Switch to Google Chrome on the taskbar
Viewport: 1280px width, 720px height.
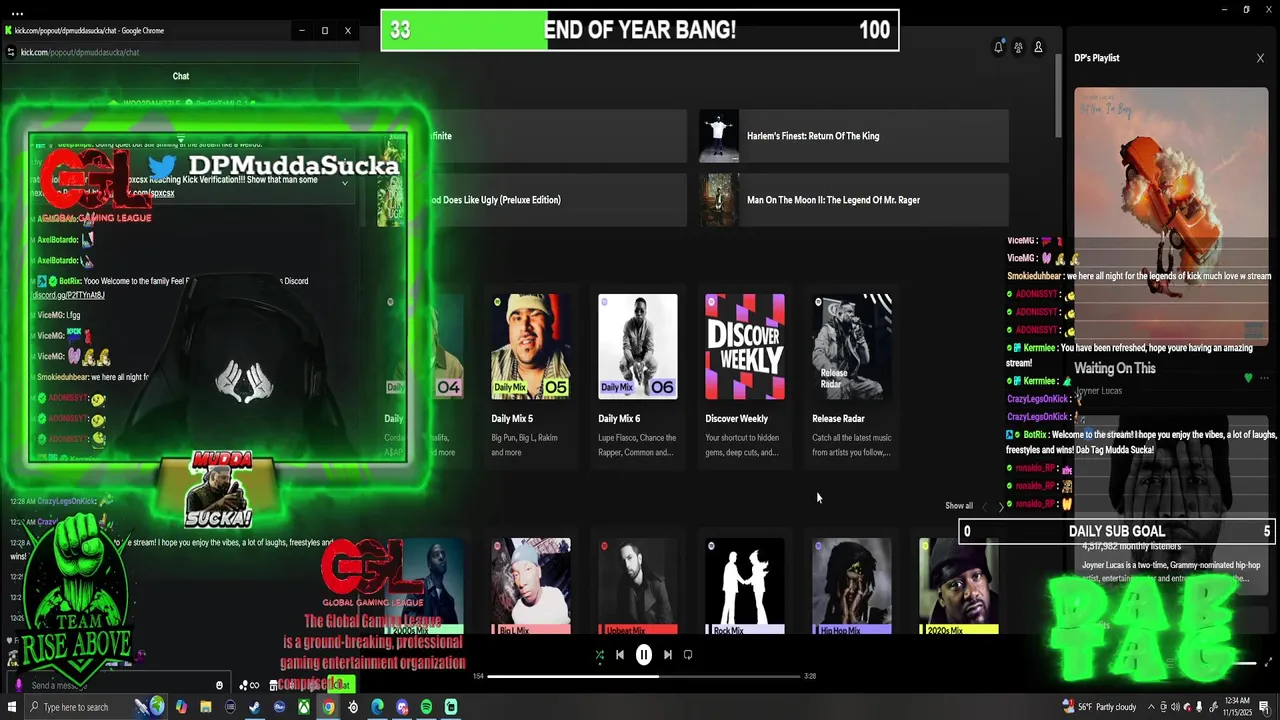pyautogui.click(x=328, y=707)
